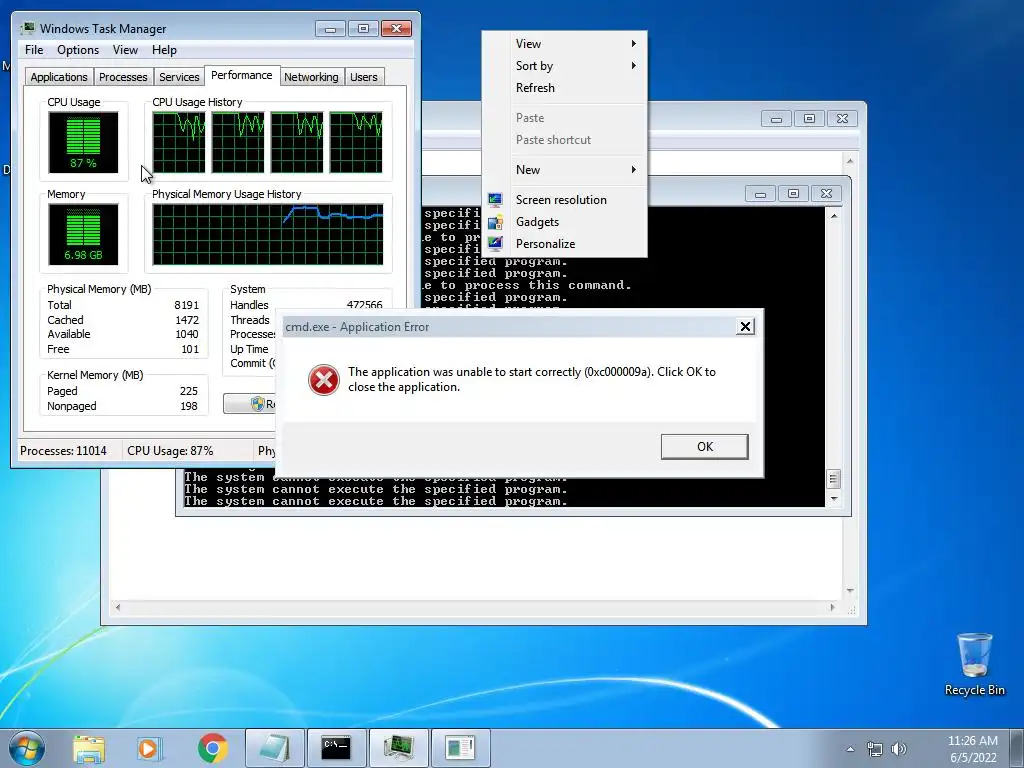This screenshot has height=768, width=1024.
Task: Switch to the Command Prompt taskbar button
Action: 336,748
